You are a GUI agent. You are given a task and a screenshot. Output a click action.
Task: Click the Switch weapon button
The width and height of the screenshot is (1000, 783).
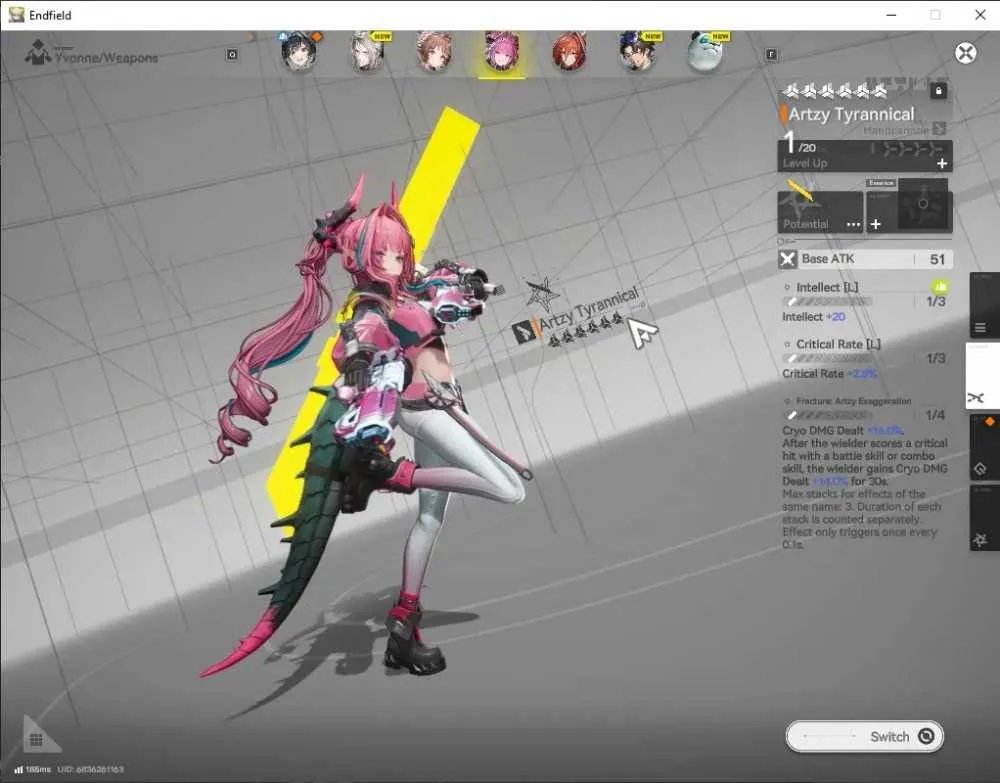(x=864, y=736)
